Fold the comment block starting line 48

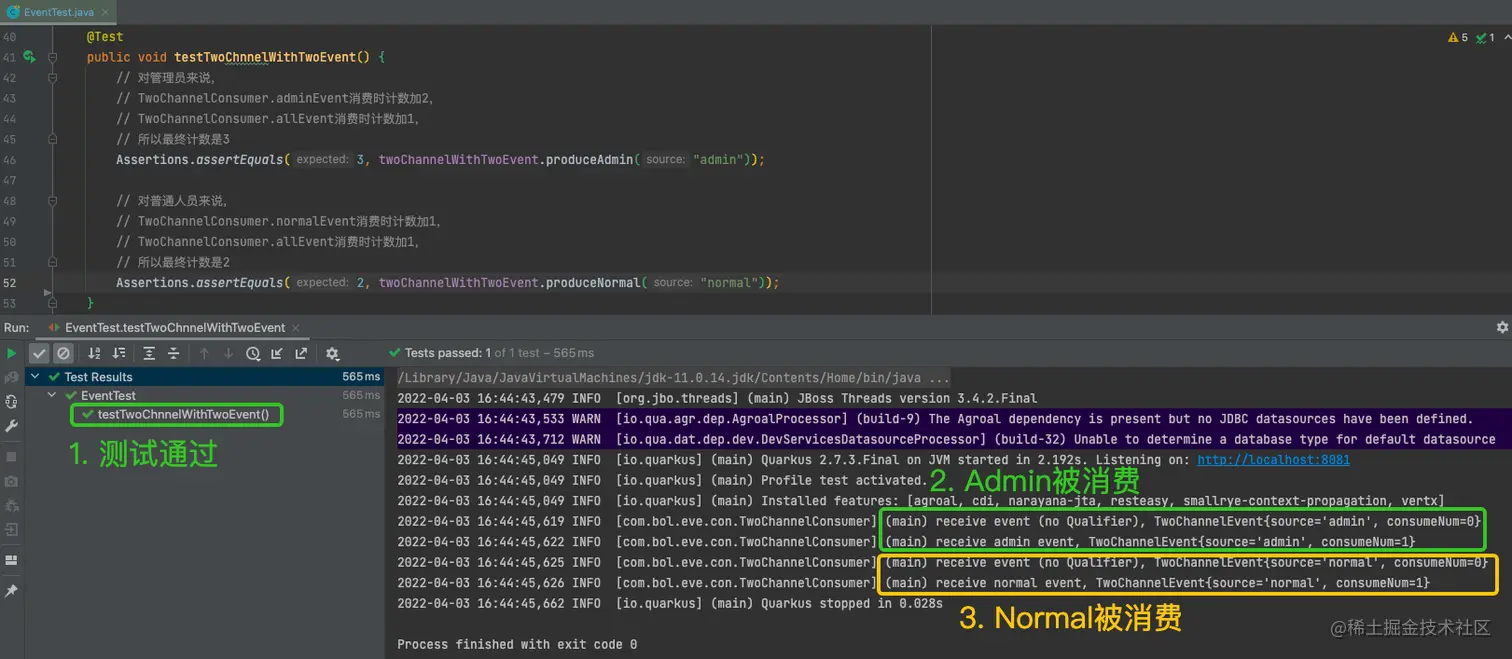(x=52, y=201)
